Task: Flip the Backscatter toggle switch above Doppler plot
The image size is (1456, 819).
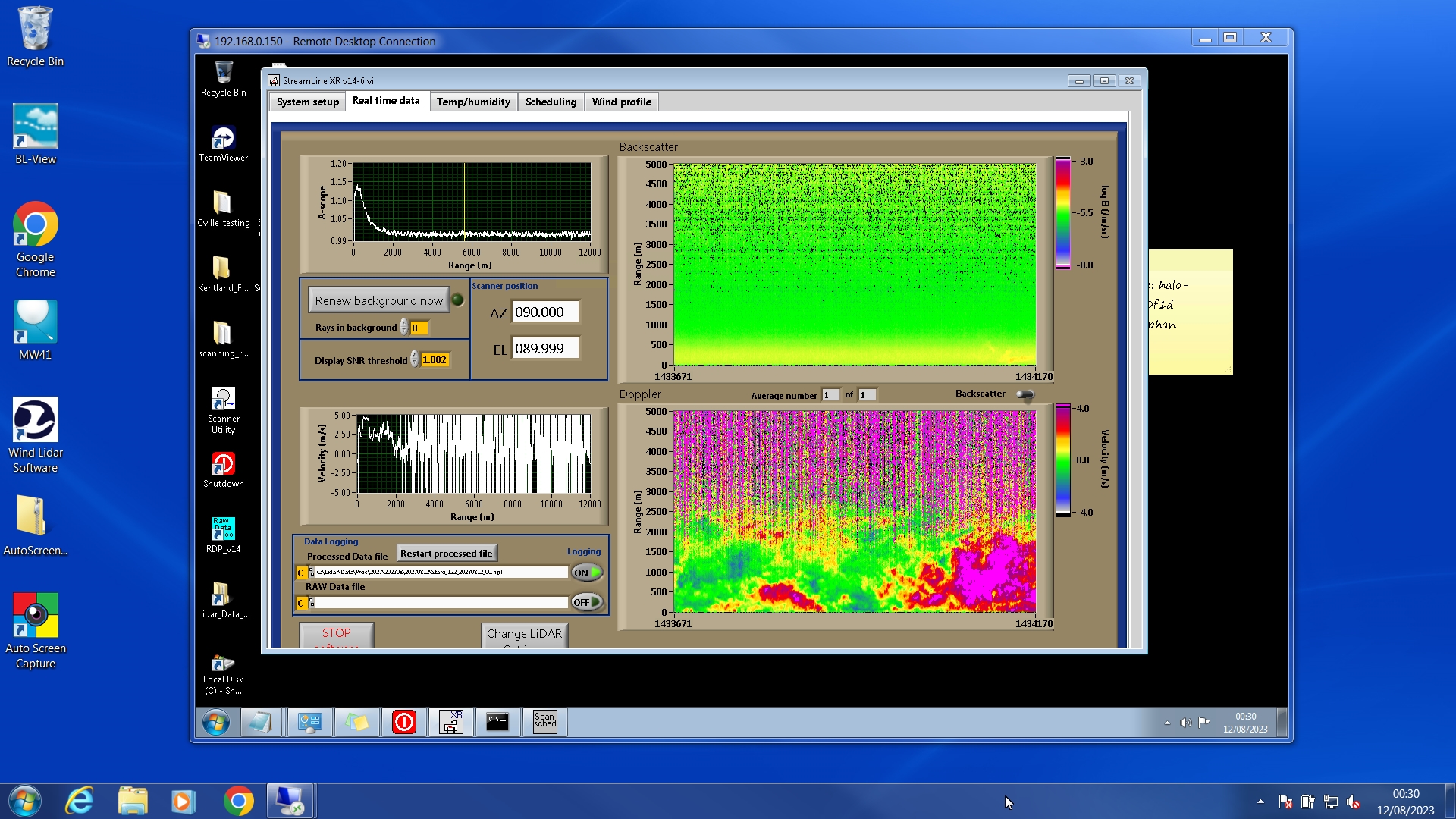Action: (1025, 394)
